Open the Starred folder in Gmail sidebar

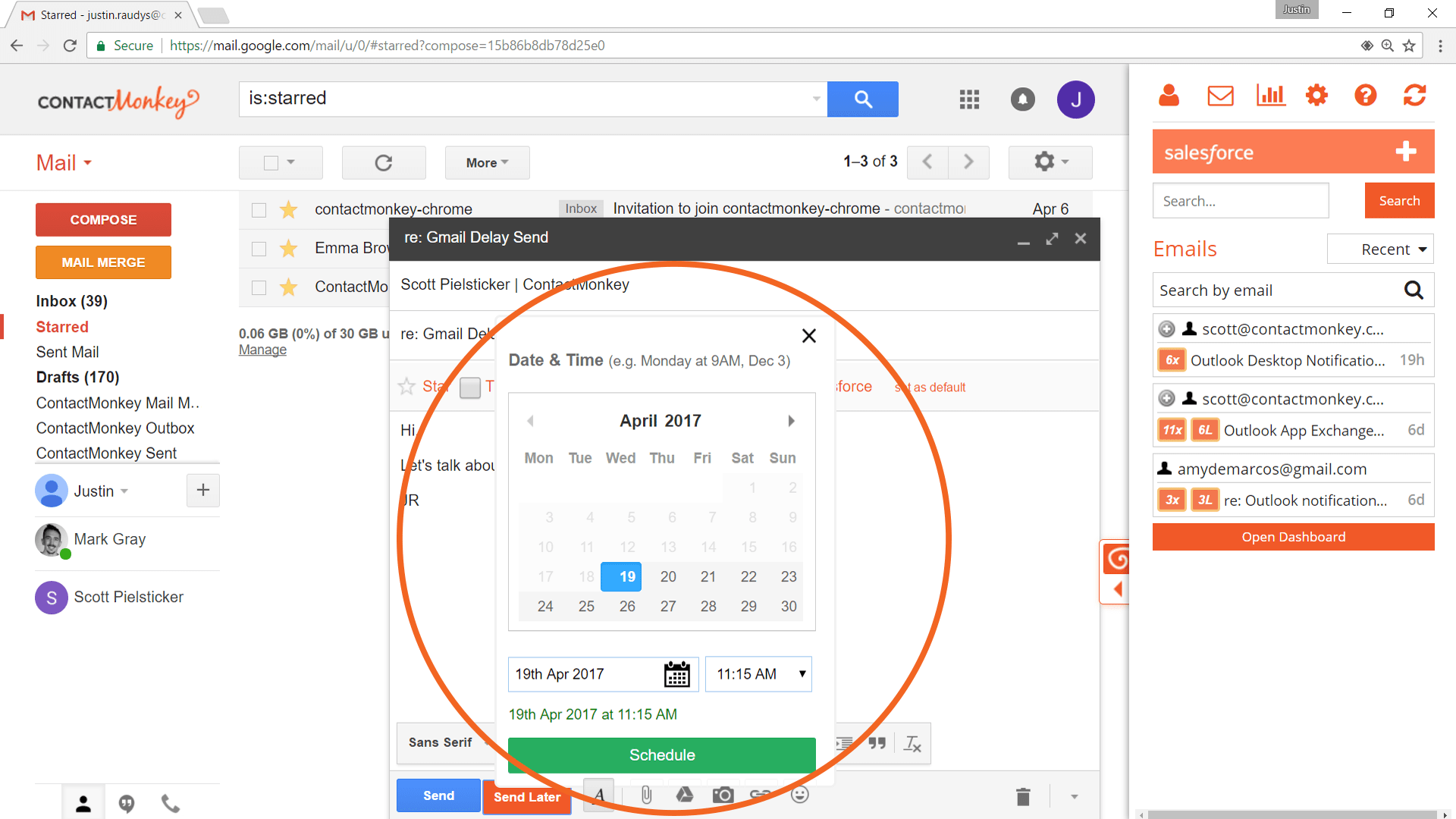coord(62,326)
